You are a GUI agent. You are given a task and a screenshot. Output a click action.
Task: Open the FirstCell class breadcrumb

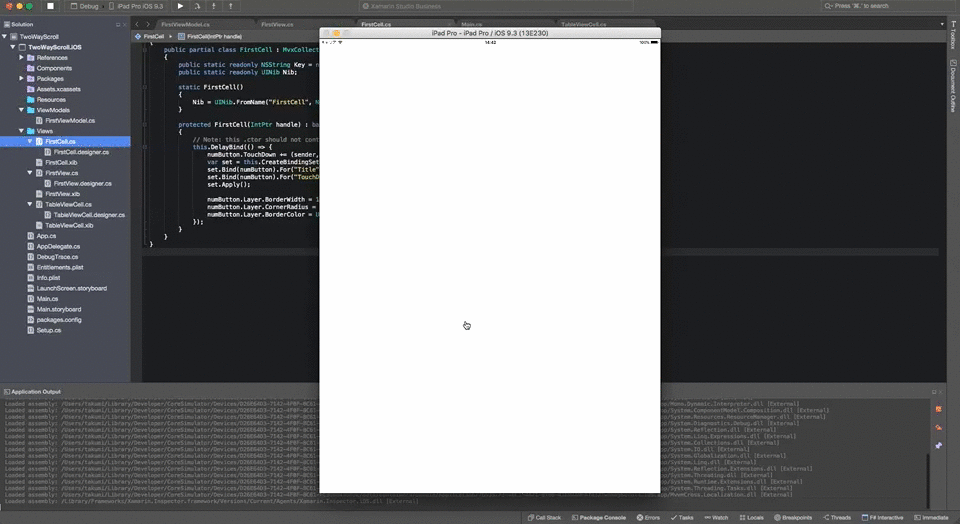pos(149,37)
